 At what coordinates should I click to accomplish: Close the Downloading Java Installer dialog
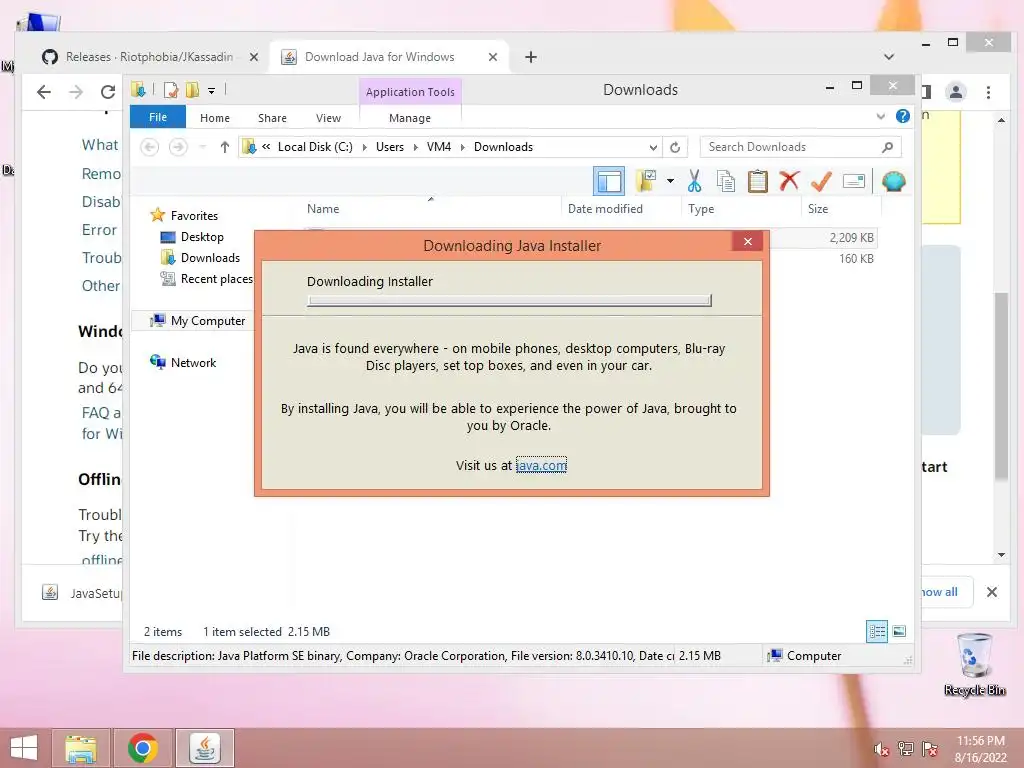(748, 242)
